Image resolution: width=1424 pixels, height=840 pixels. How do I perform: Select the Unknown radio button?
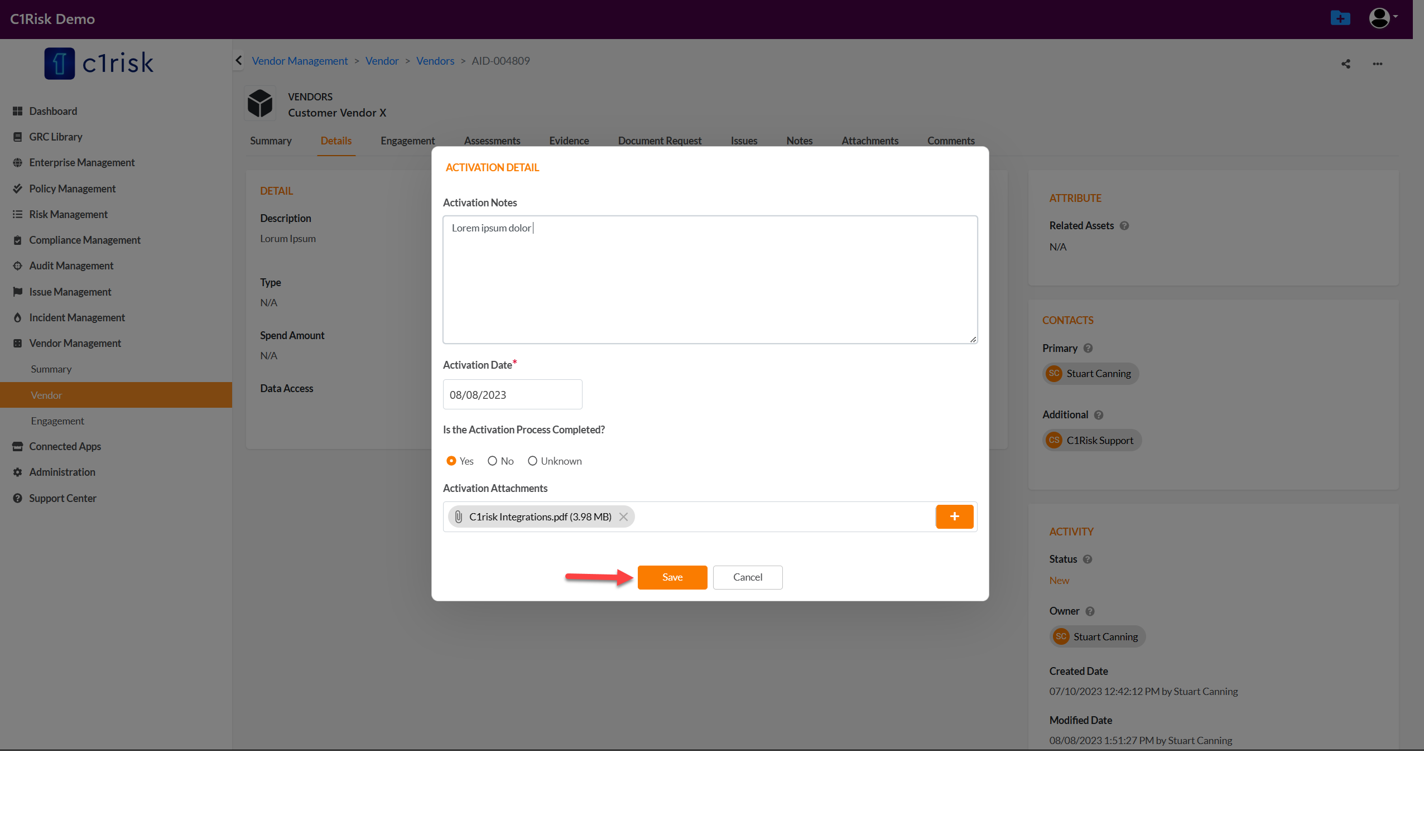tap(532, 461)
